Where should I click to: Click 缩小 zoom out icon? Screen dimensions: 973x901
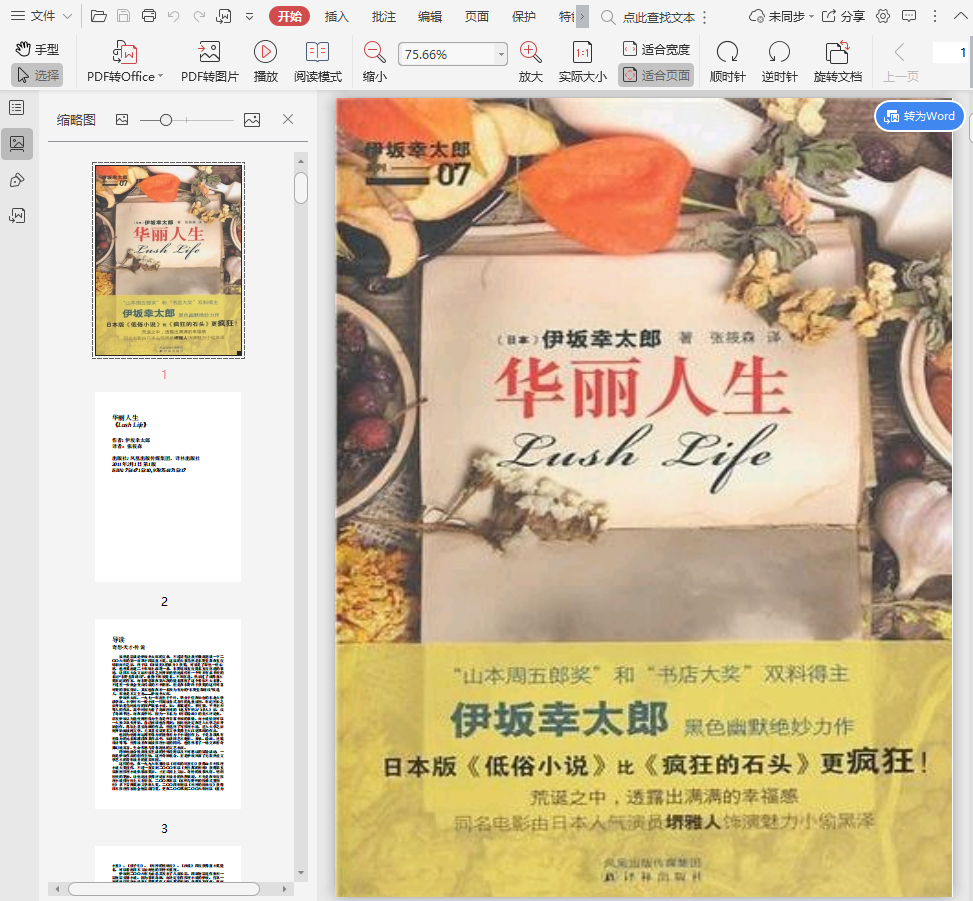coord(375,61)
